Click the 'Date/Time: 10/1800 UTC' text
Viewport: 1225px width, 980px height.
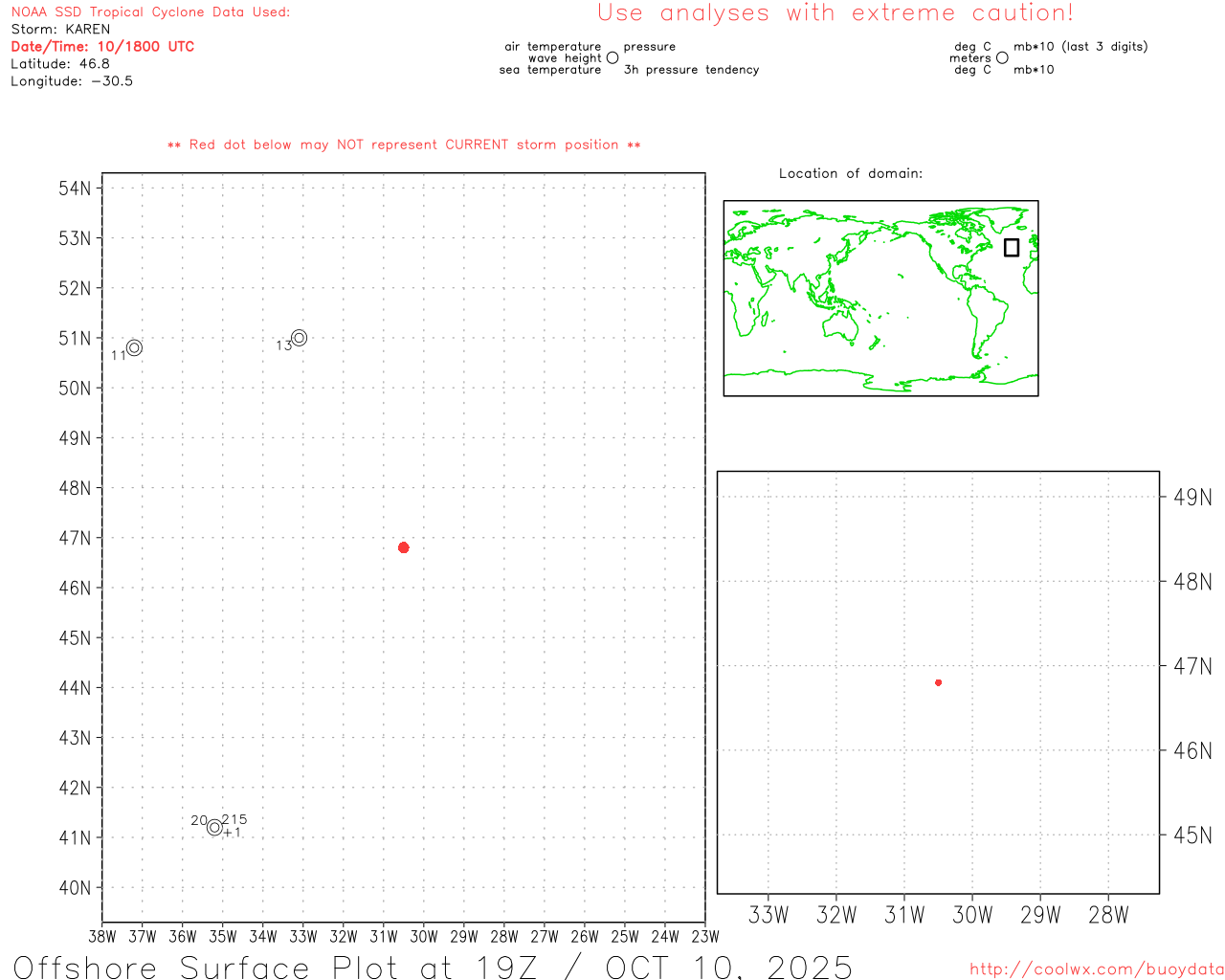(102, 46)
